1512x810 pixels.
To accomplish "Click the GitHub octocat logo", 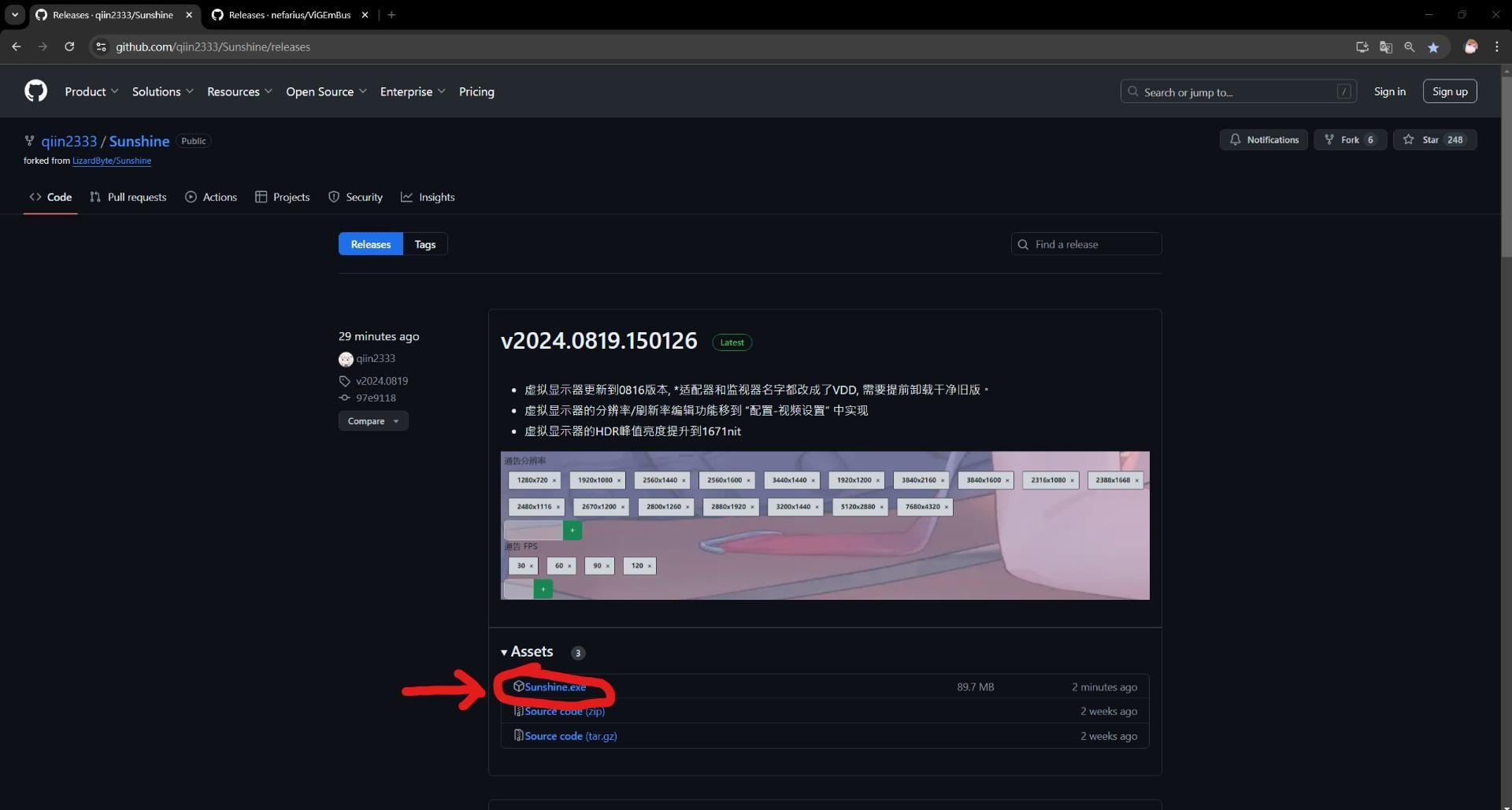I will click(x=35, y=91).
